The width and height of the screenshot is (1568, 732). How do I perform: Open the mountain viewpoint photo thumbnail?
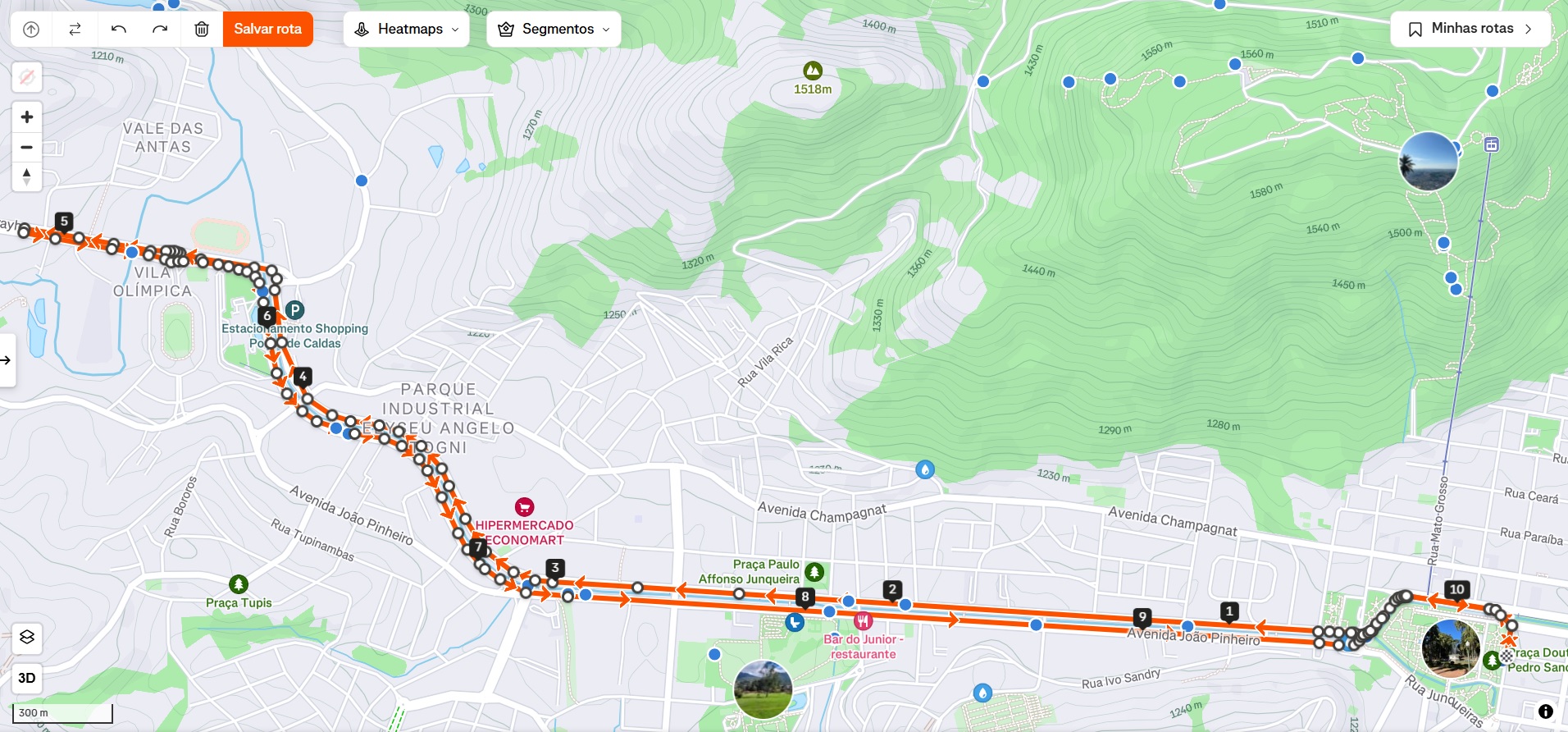1428,162
